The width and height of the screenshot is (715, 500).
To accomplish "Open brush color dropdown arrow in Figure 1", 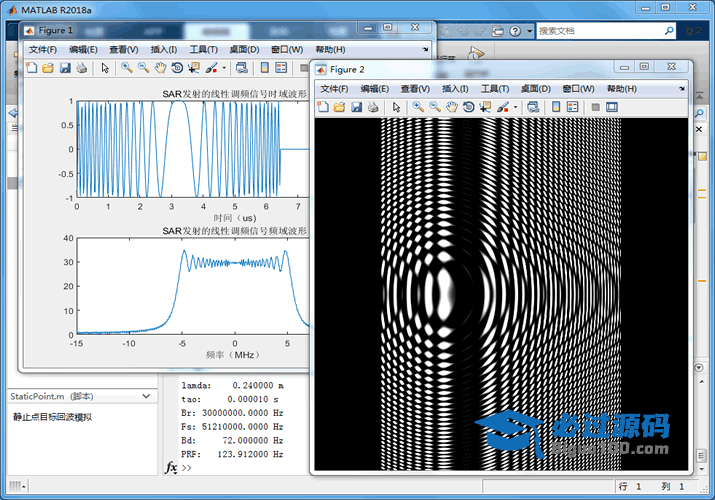I will (x=224, y=68).
